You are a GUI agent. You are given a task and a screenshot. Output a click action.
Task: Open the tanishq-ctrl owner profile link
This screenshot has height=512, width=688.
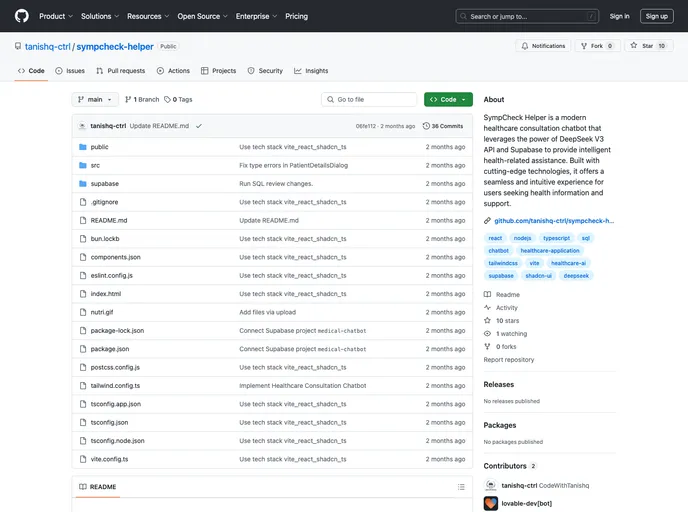47,47
